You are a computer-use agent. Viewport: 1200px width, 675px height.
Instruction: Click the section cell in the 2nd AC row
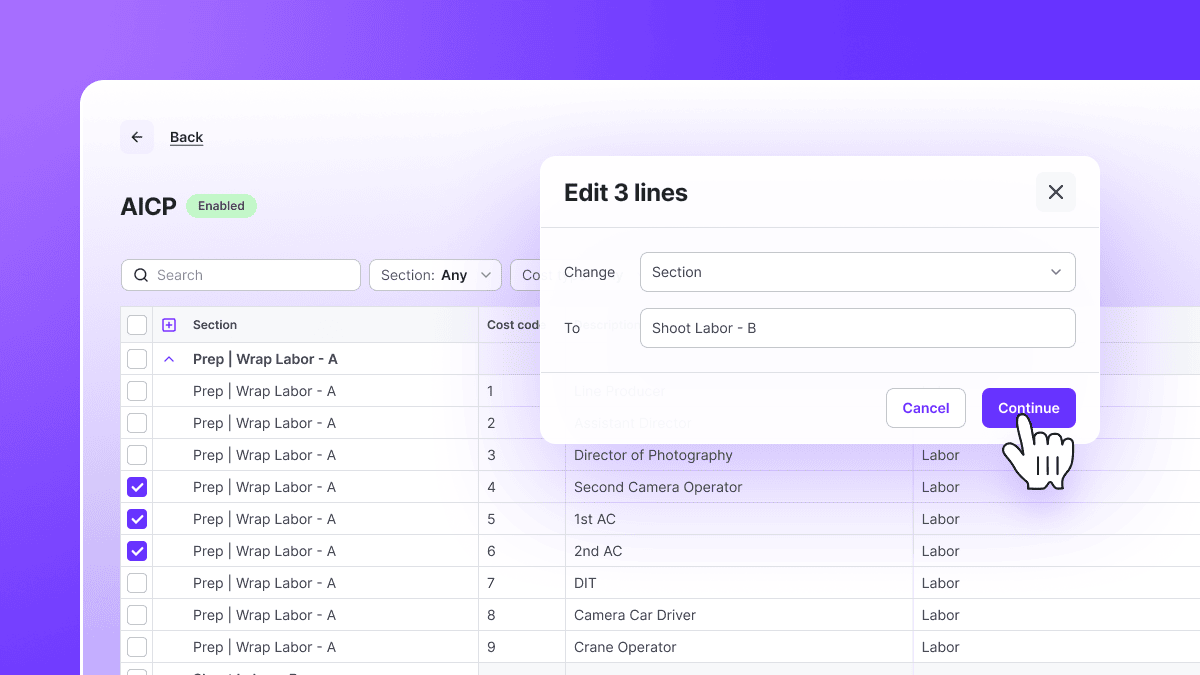coord(316,551)
